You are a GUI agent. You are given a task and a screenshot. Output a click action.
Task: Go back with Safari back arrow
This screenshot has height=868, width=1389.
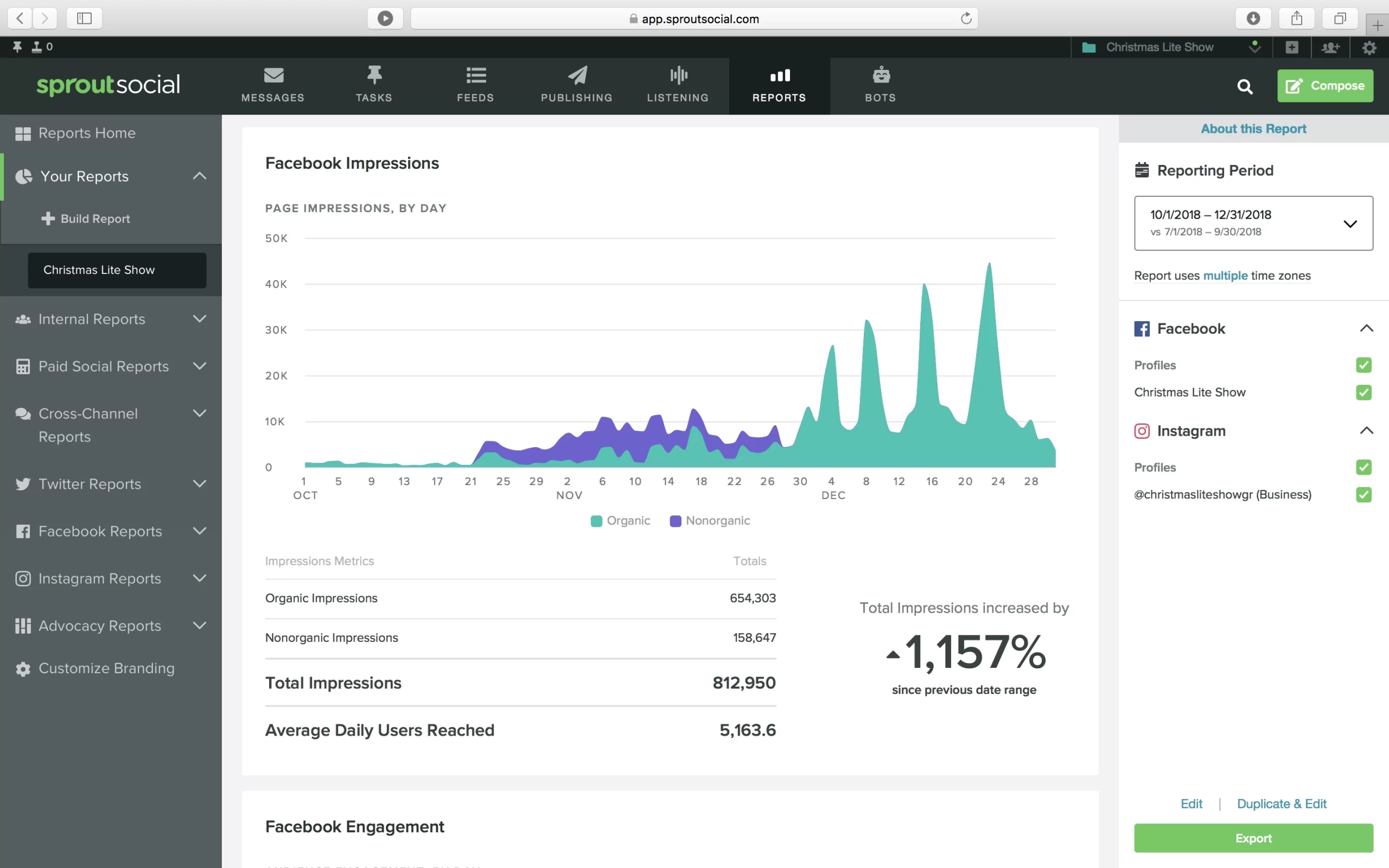pos(20,18)
